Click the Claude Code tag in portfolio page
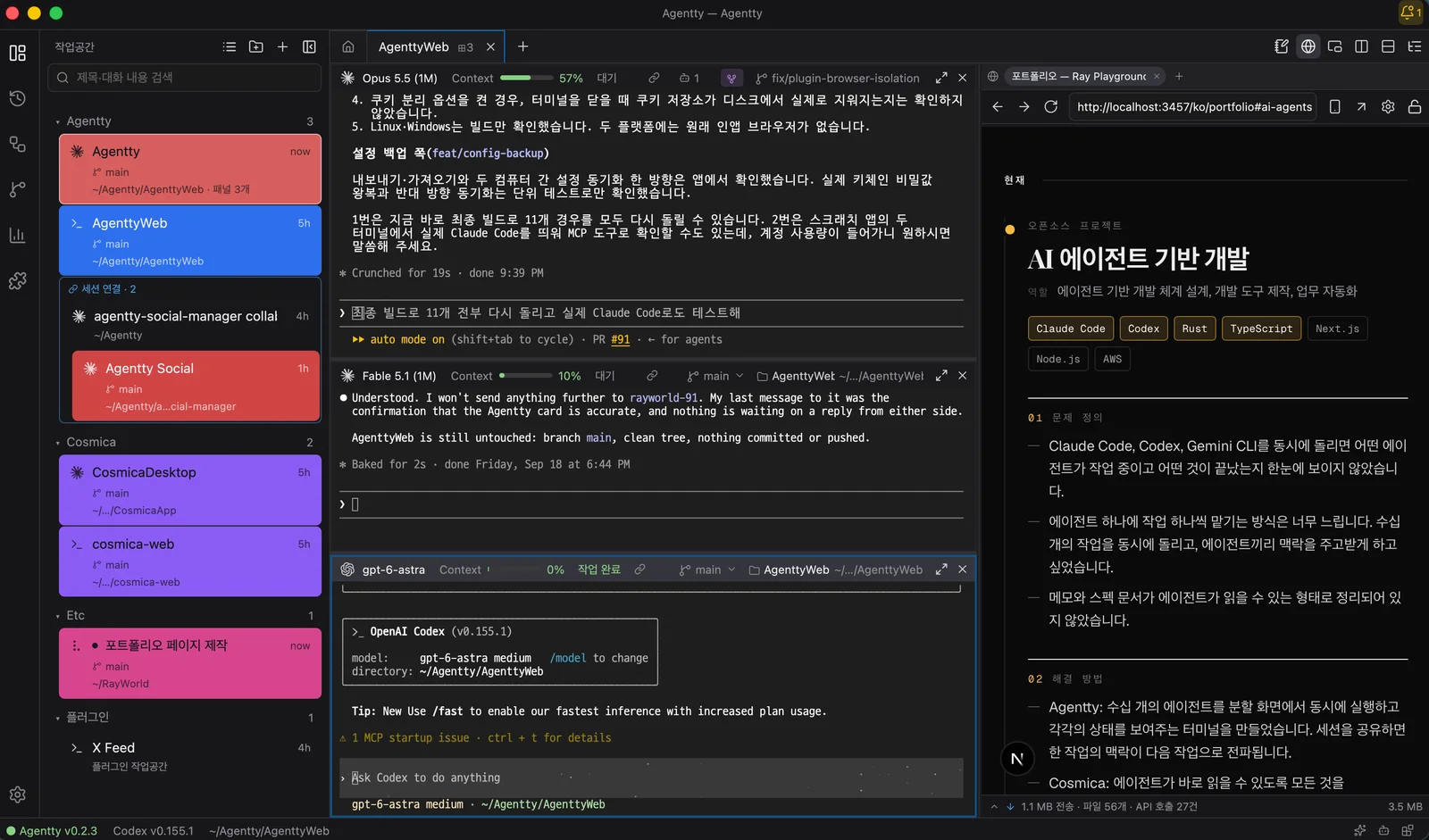 [1071, 329]
